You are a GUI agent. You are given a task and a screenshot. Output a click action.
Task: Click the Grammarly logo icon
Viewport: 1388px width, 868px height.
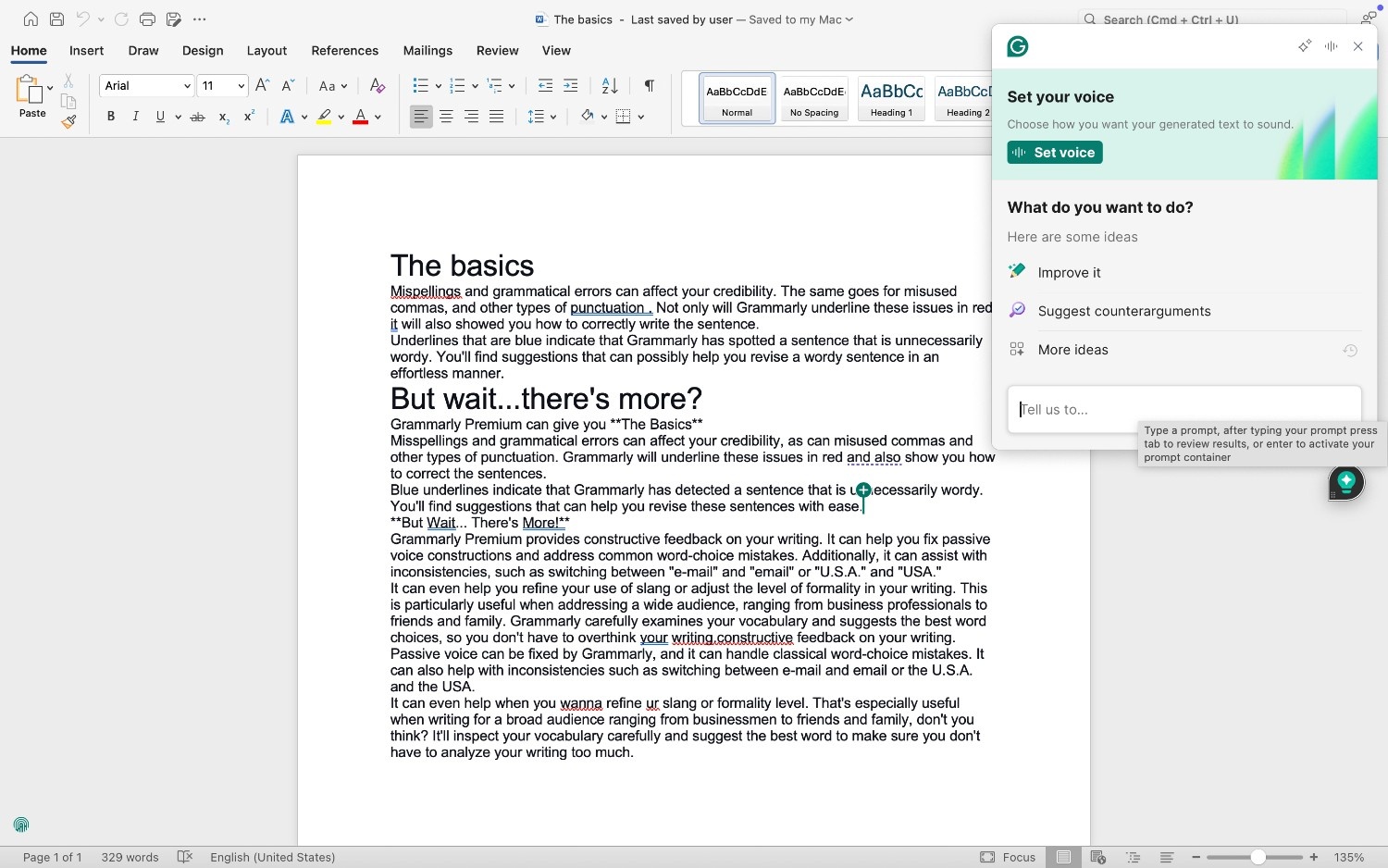pos(1017,46)
